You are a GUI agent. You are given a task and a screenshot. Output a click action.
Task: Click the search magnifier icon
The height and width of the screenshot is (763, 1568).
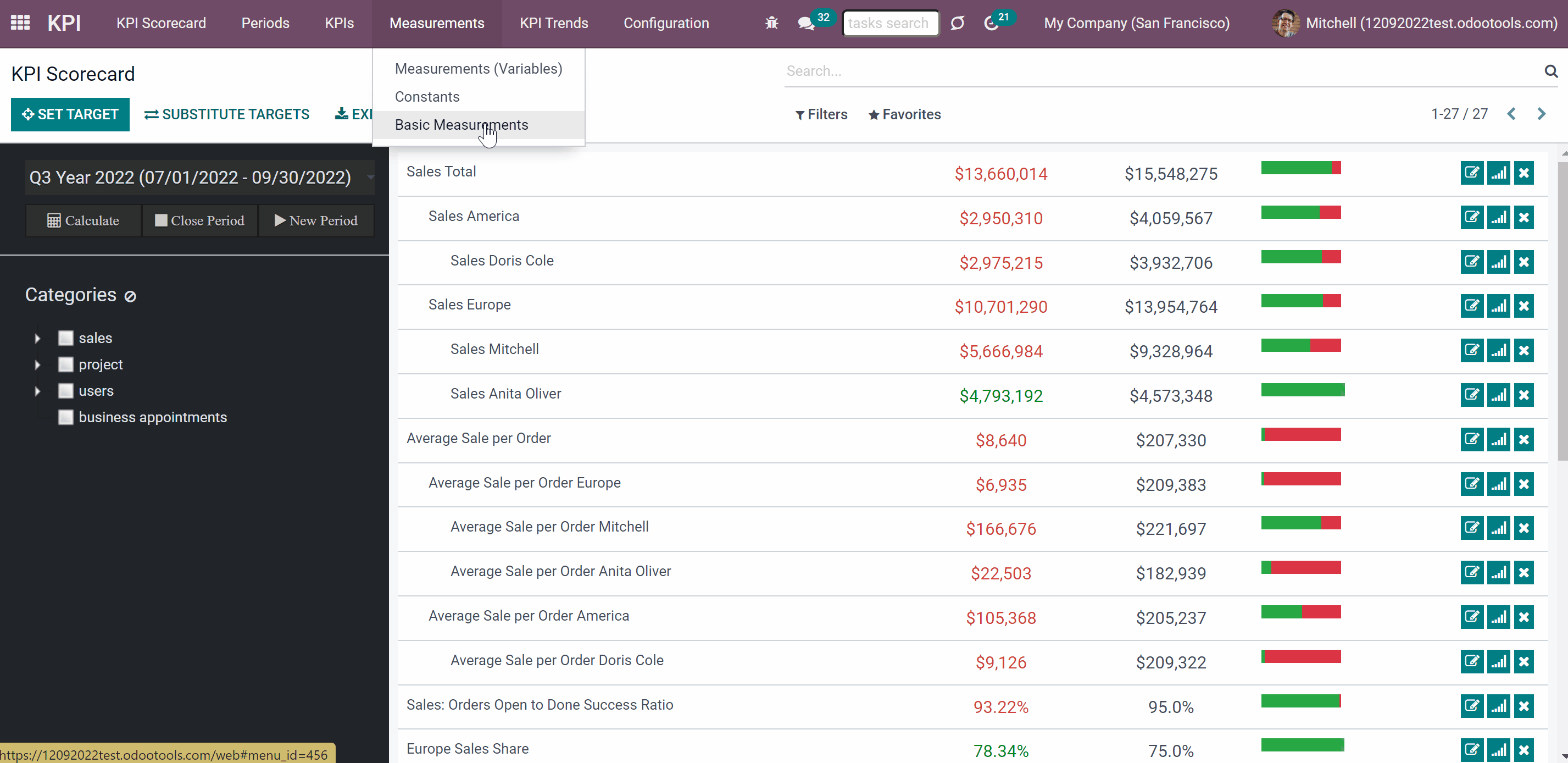point(1550,71)
